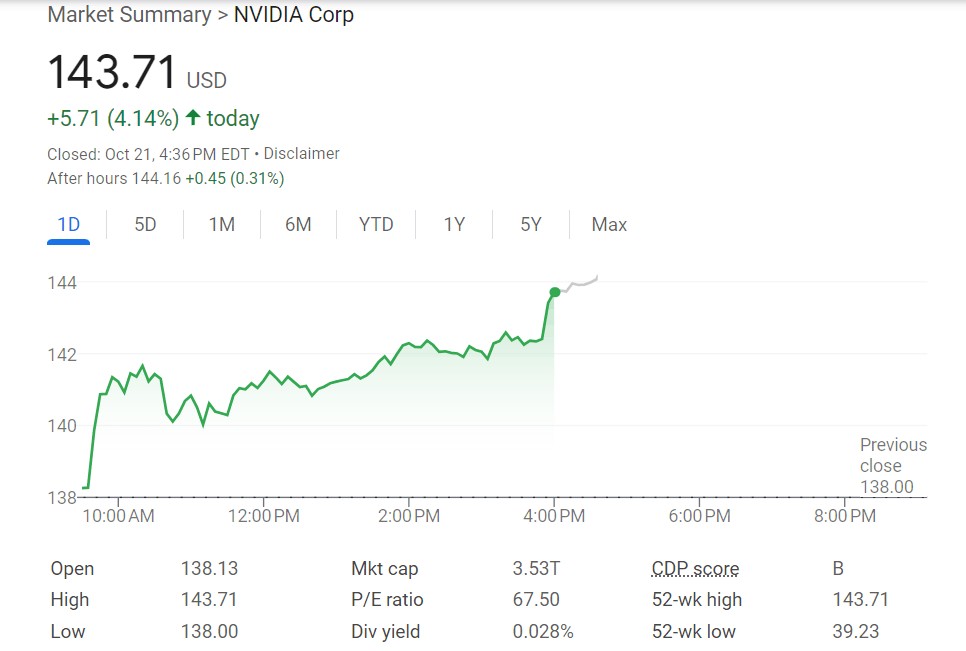966x651 pixels.
Task: Show the 6M price history tab
Action: 298,224
